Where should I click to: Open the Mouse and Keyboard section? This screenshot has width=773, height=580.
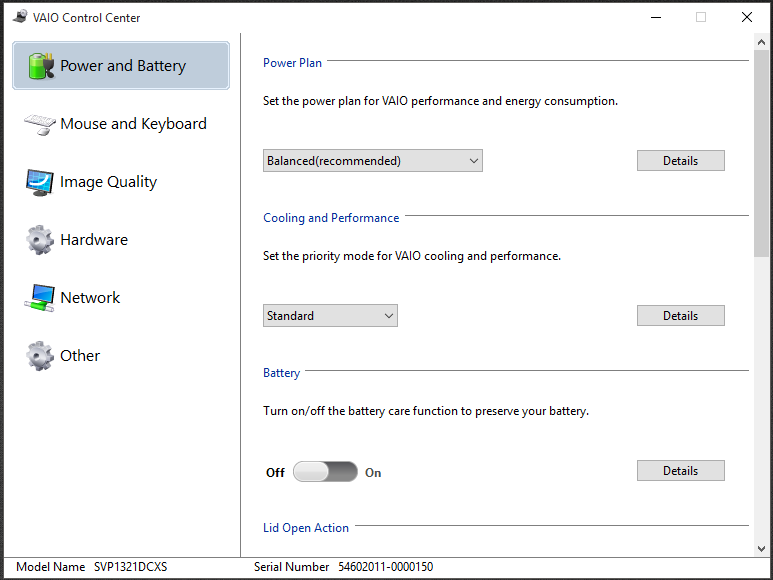[121, 124]
